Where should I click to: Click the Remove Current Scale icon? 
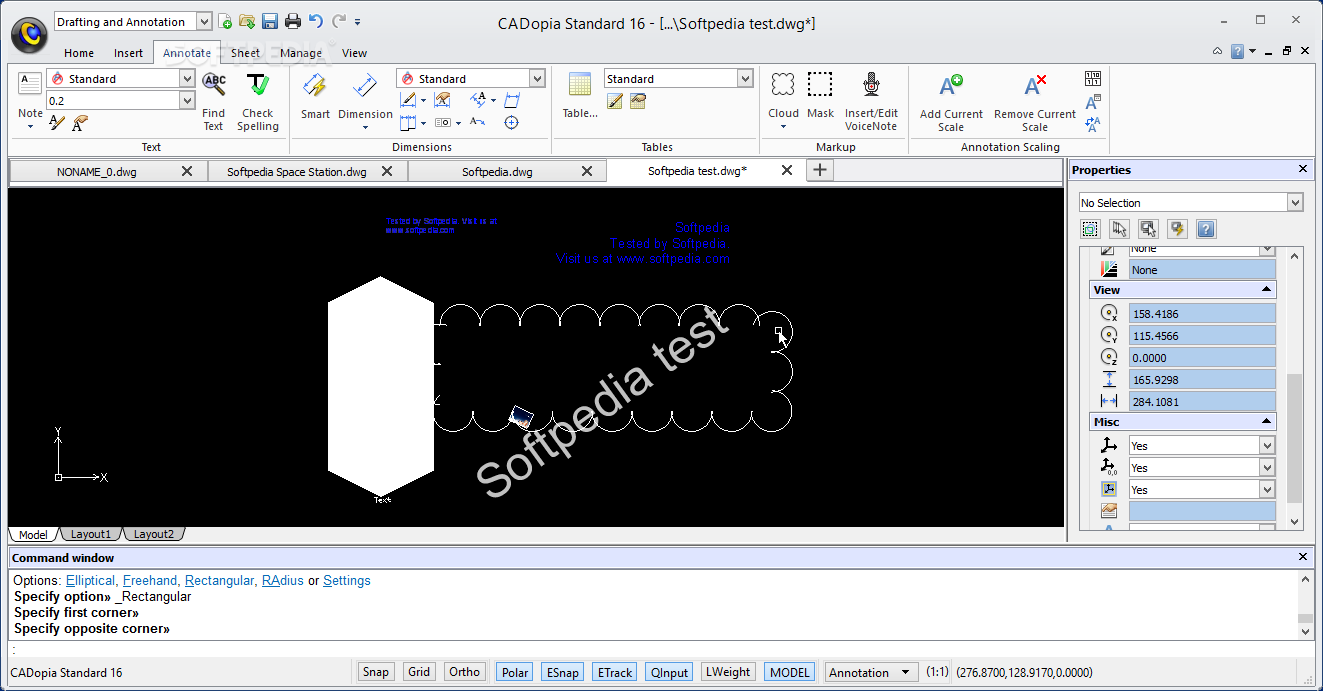[1034, 86]
